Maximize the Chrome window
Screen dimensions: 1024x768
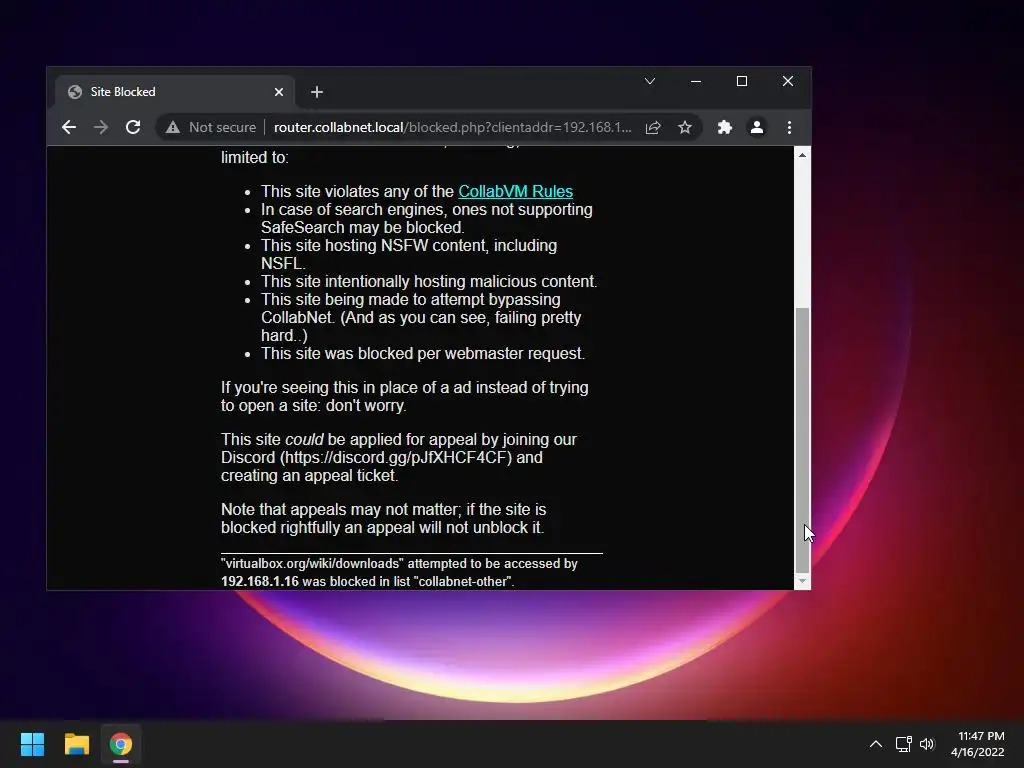coord(742,81)
